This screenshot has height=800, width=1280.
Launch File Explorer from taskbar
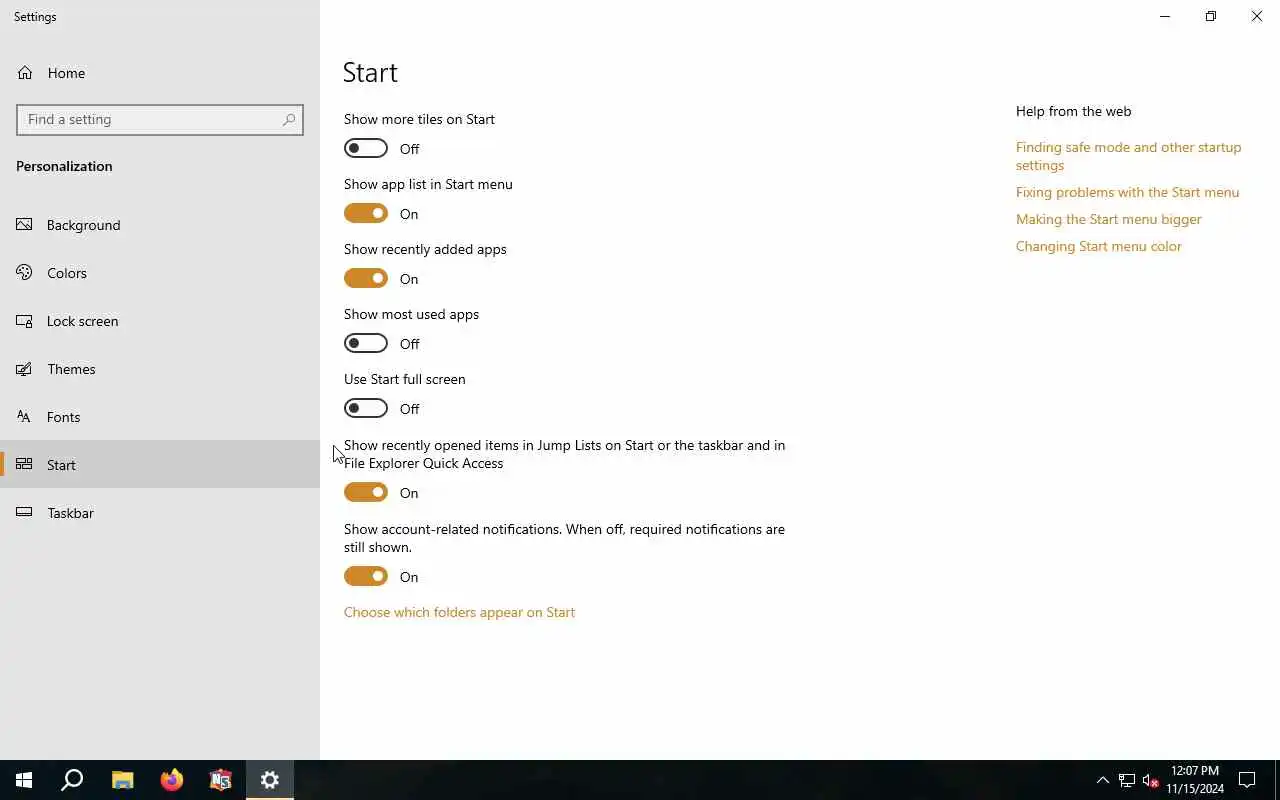coord(122,780)
